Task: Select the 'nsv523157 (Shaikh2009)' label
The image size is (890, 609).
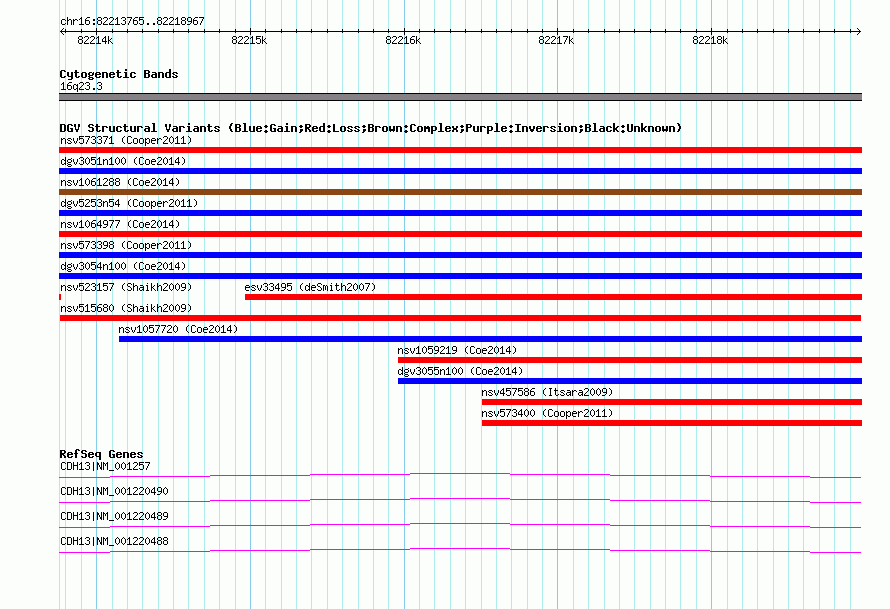Action: (x=126, y=287)
